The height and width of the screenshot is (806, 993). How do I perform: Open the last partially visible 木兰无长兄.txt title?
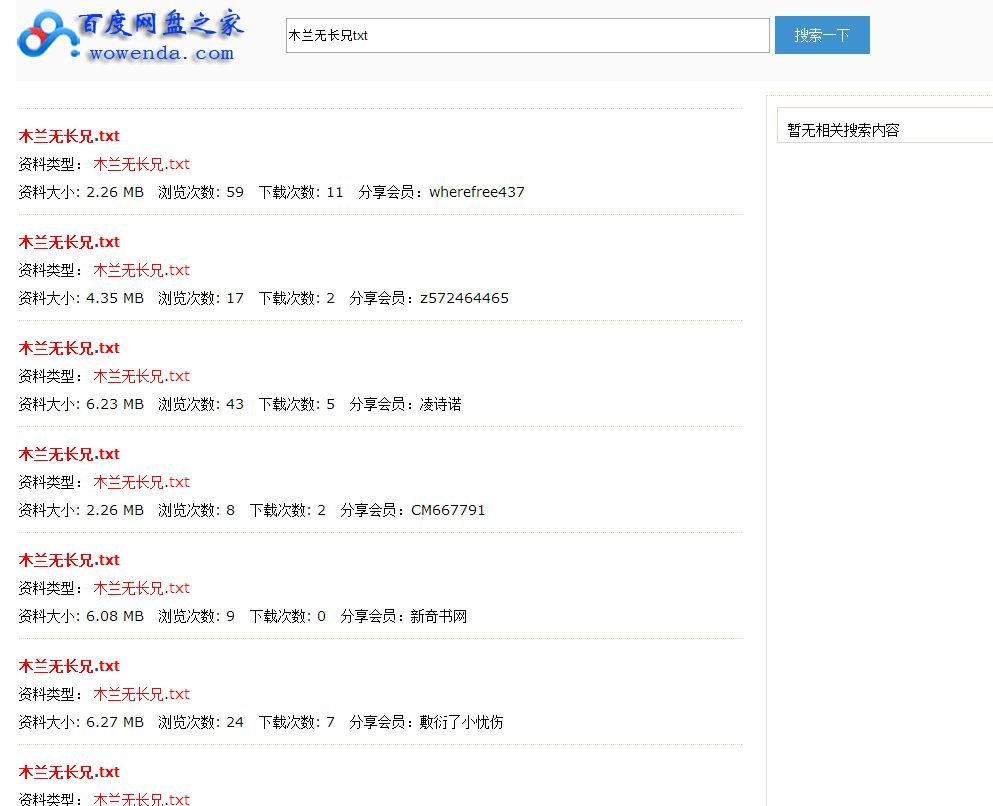click(x=68, y=772)
